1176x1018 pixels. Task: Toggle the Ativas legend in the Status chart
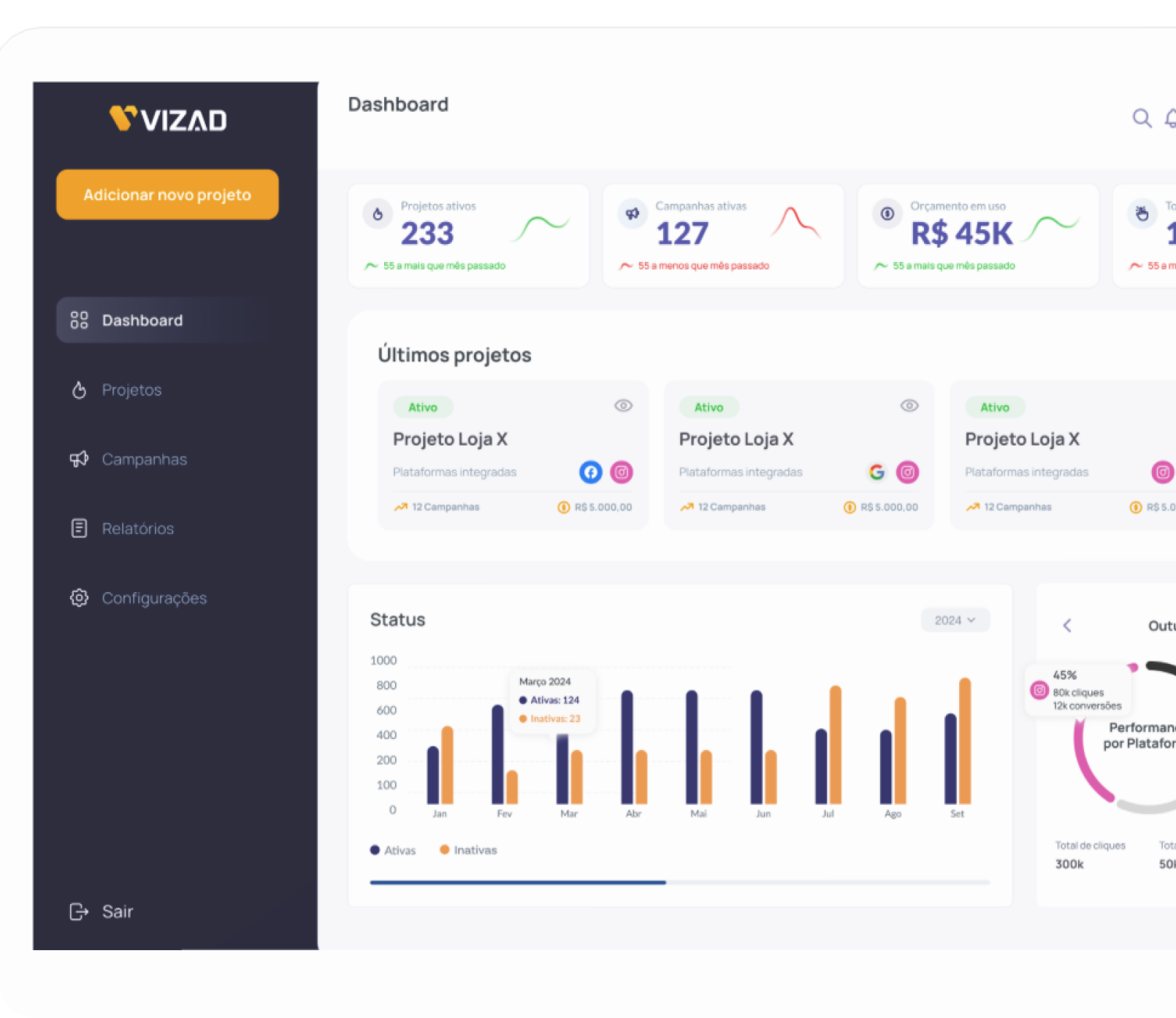(392, 850)
